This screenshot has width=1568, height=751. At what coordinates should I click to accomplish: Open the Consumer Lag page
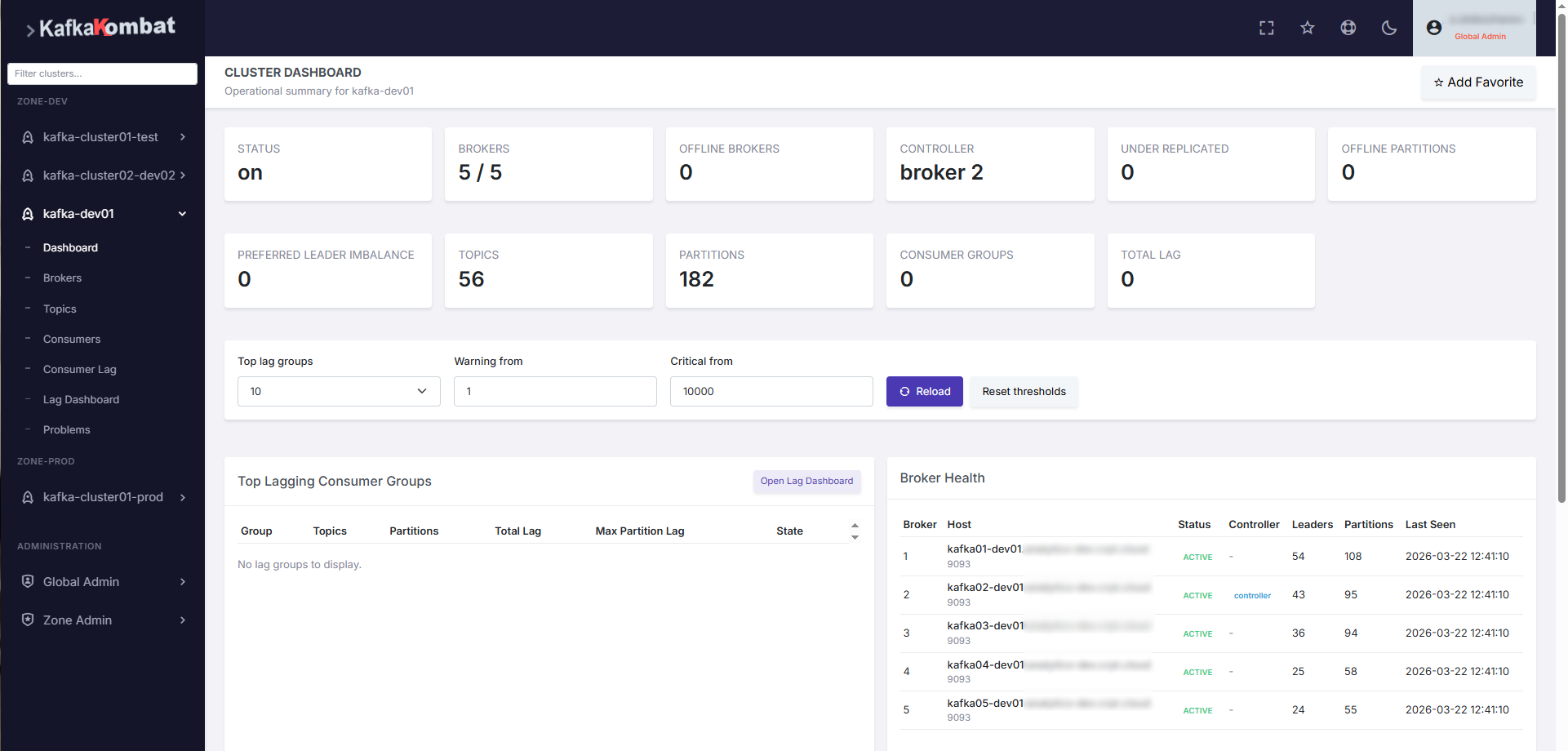(x=79, y=369)
